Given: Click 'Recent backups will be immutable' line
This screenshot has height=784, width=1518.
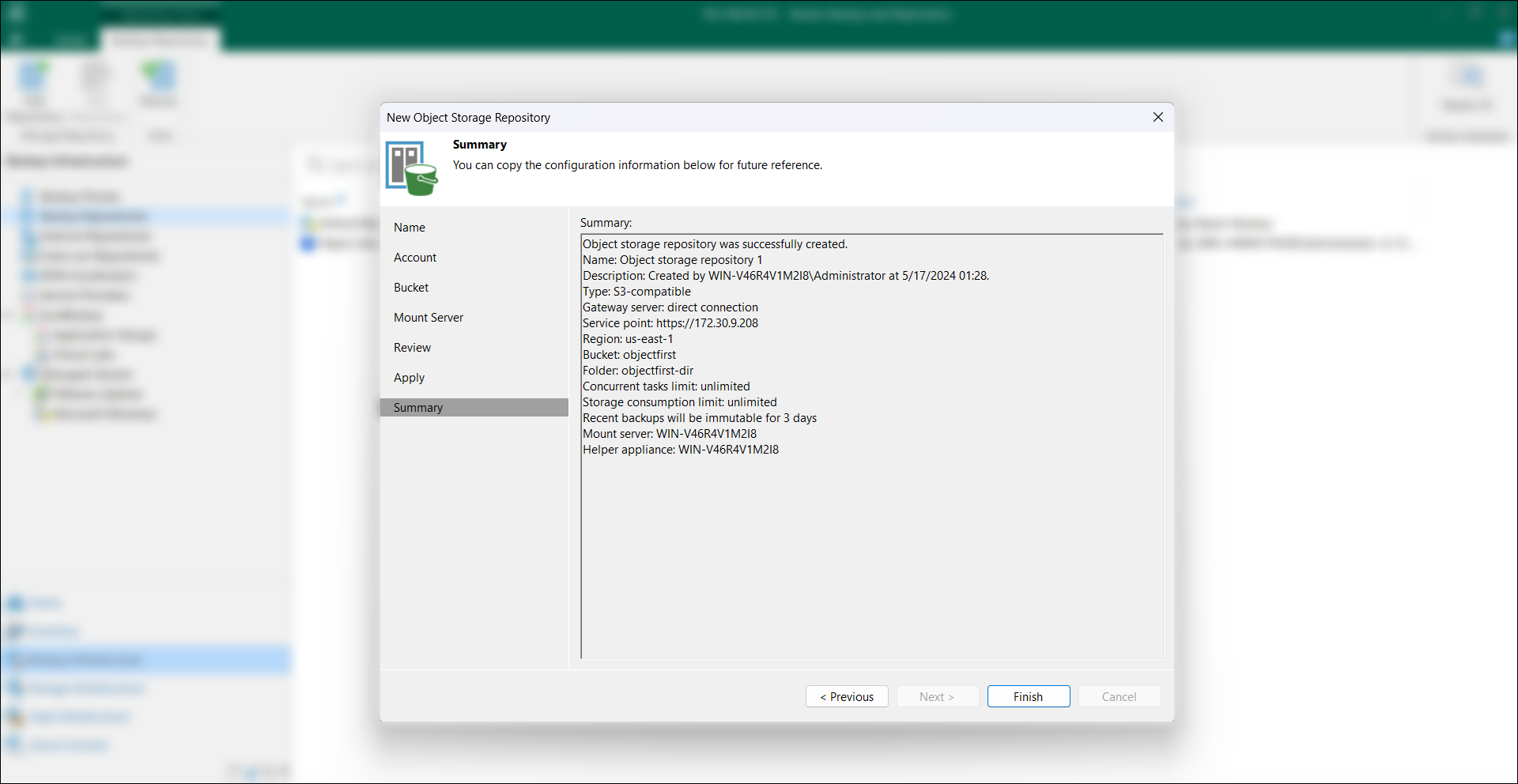Looking at the screenshot, I should pyautogui.click(x=700, y=418).
